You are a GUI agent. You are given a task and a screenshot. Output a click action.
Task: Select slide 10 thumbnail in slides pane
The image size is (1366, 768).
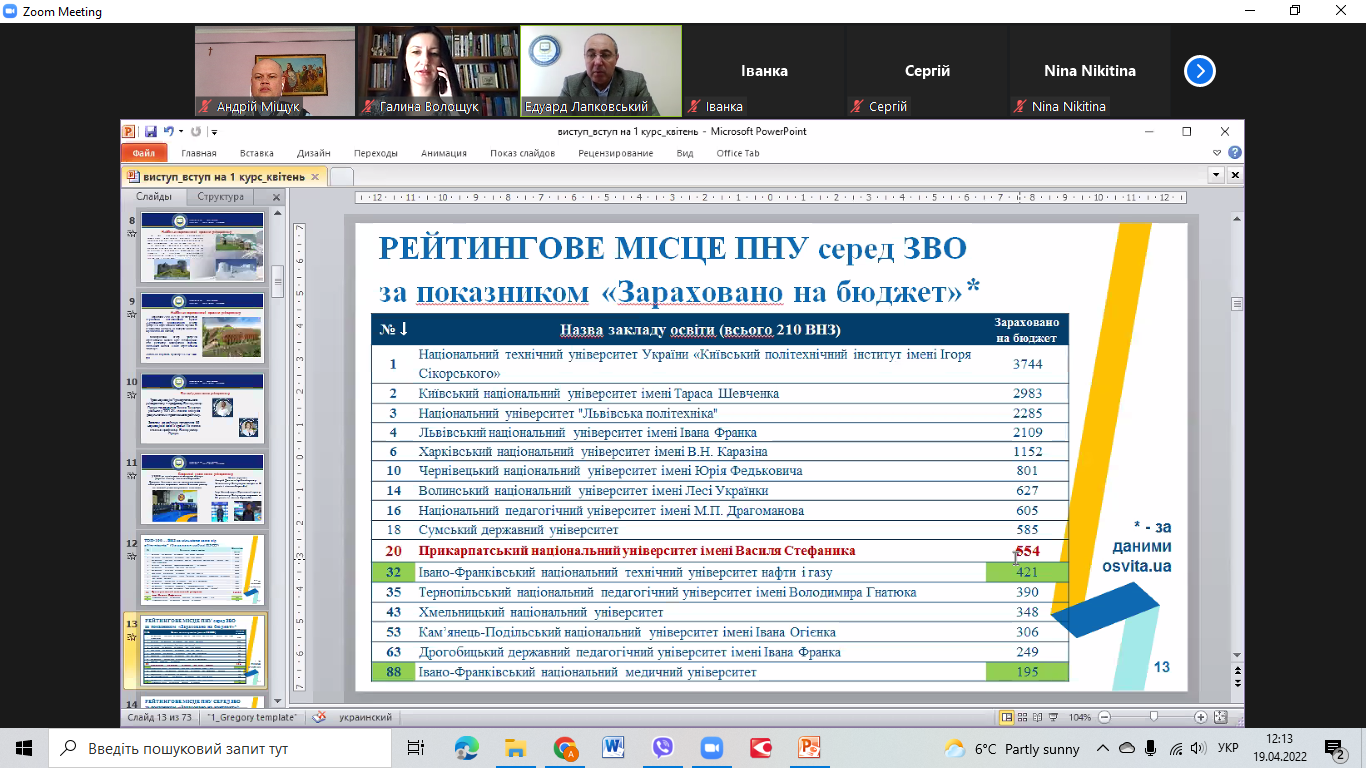click(x=202, y=406)
